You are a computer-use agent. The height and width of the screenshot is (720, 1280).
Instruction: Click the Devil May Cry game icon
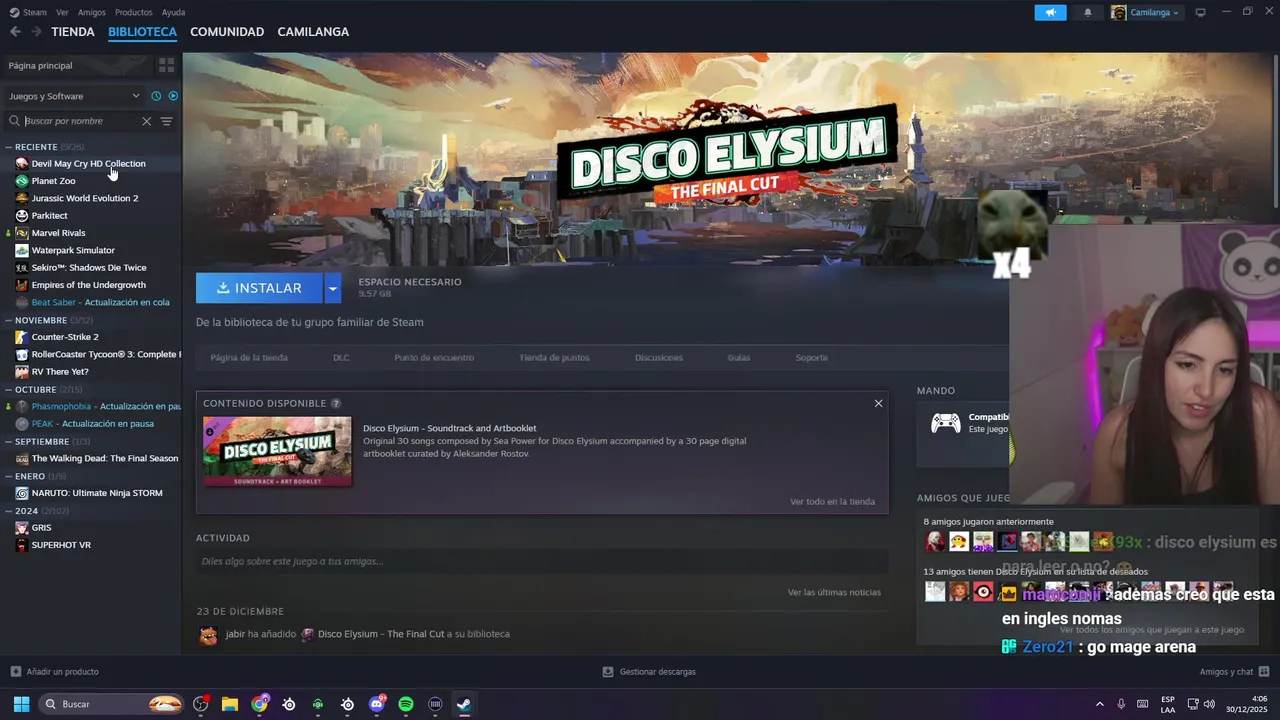coord(22,164)
